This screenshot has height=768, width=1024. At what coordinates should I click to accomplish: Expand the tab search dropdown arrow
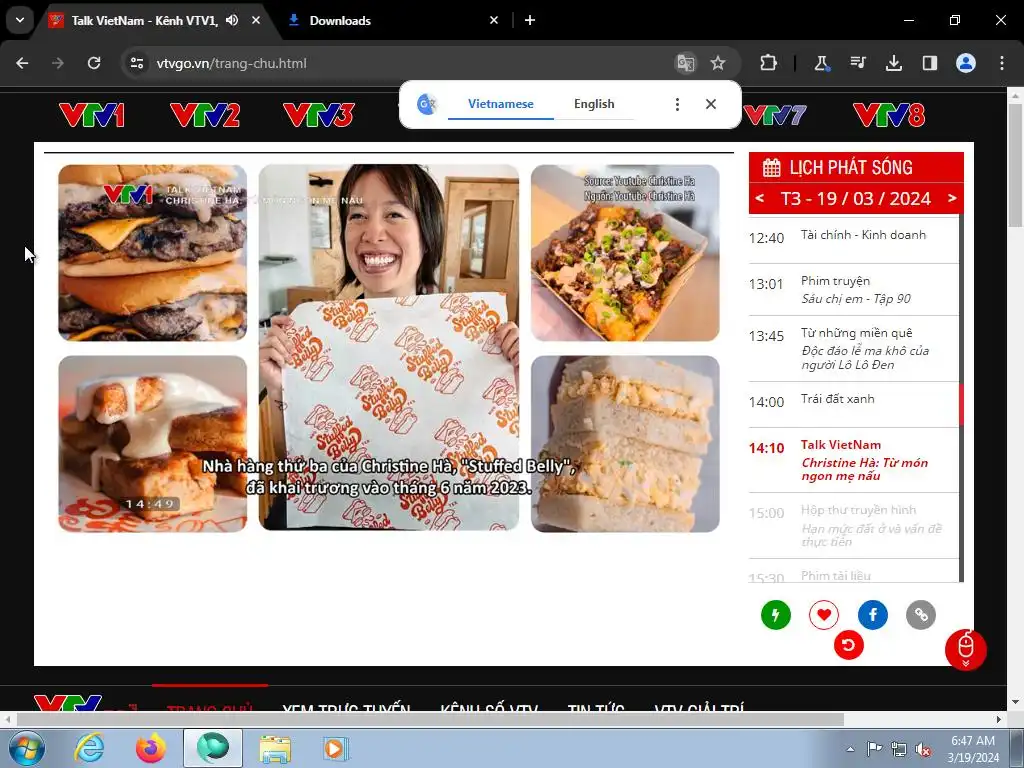coord(20,20)
